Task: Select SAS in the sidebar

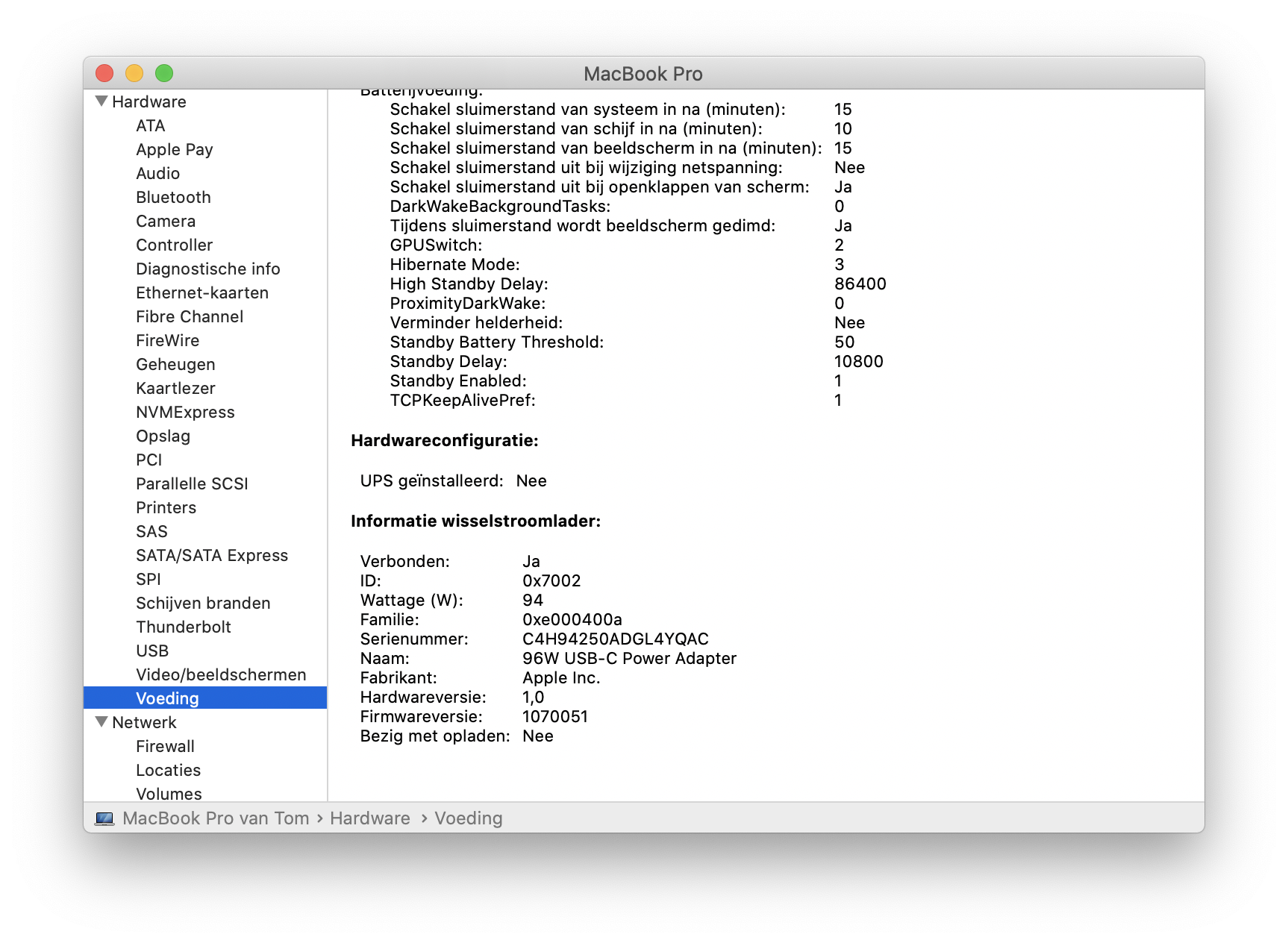Action: (x=151, y=531)
